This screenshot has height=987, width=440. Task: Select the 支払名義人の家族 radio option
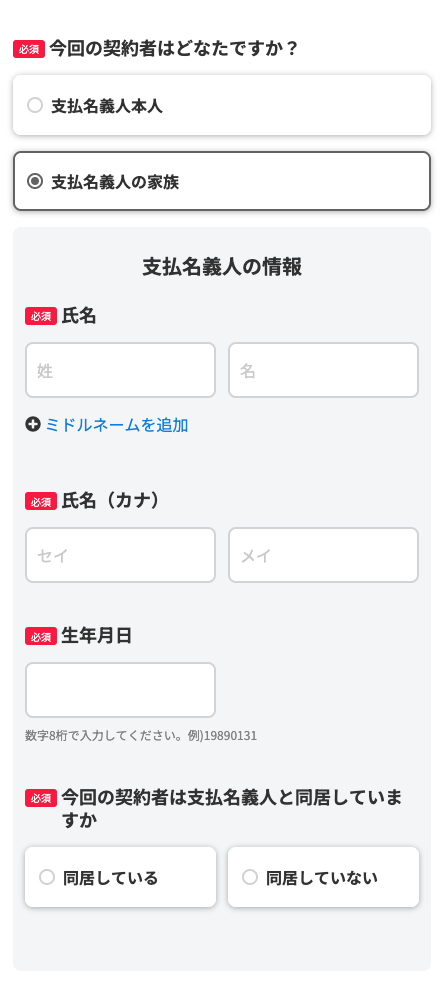(222, 181)
